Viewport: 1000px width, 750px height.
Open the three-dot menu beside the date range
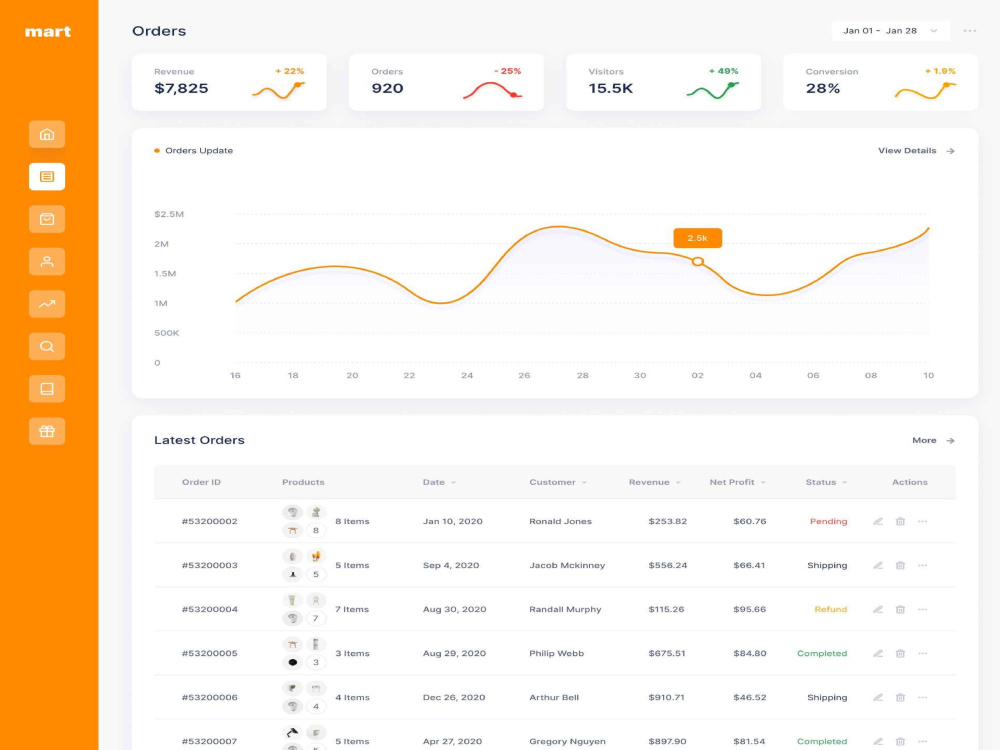coord(969,31)
